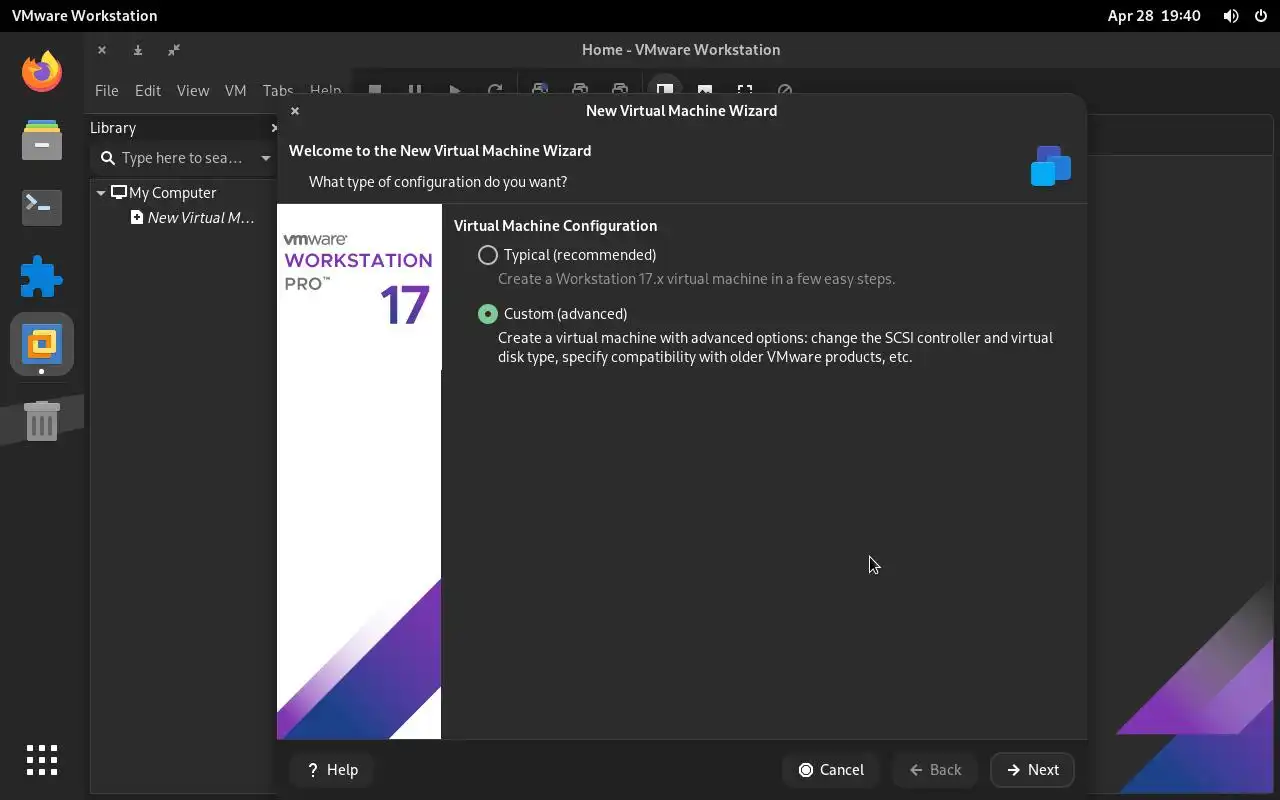Viewport: 1280px width, 800px height.
Task: Click the VMware Workstation label in the top bar
Action: click(84, 16)
